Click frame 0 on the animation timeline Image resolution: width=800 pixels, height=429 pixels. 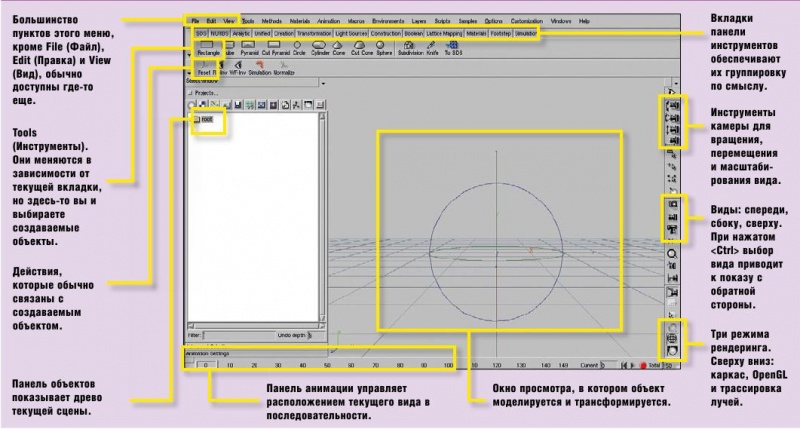click(x=206, y=366)
